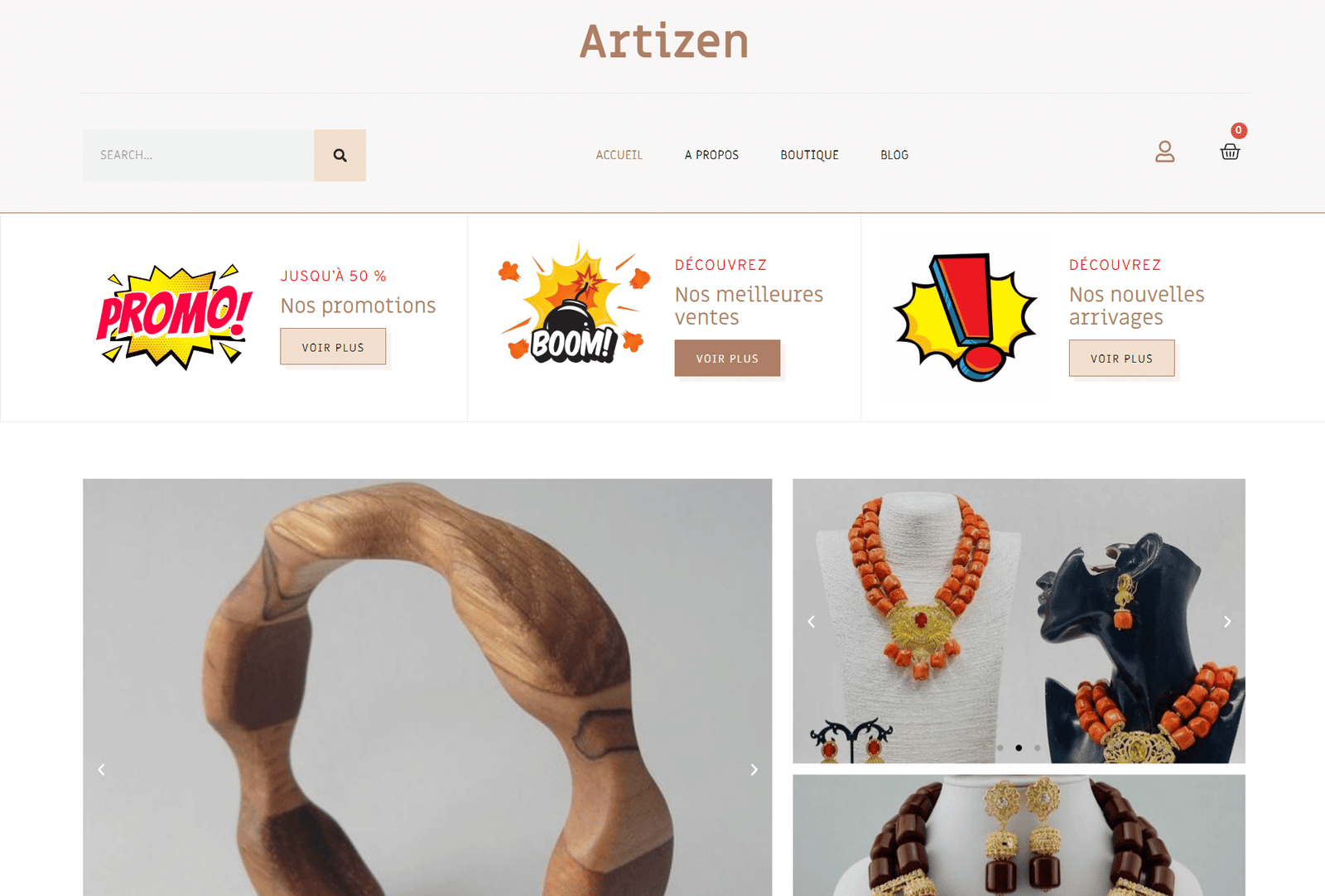Click the search magnifier icon button

coord(340,155)
